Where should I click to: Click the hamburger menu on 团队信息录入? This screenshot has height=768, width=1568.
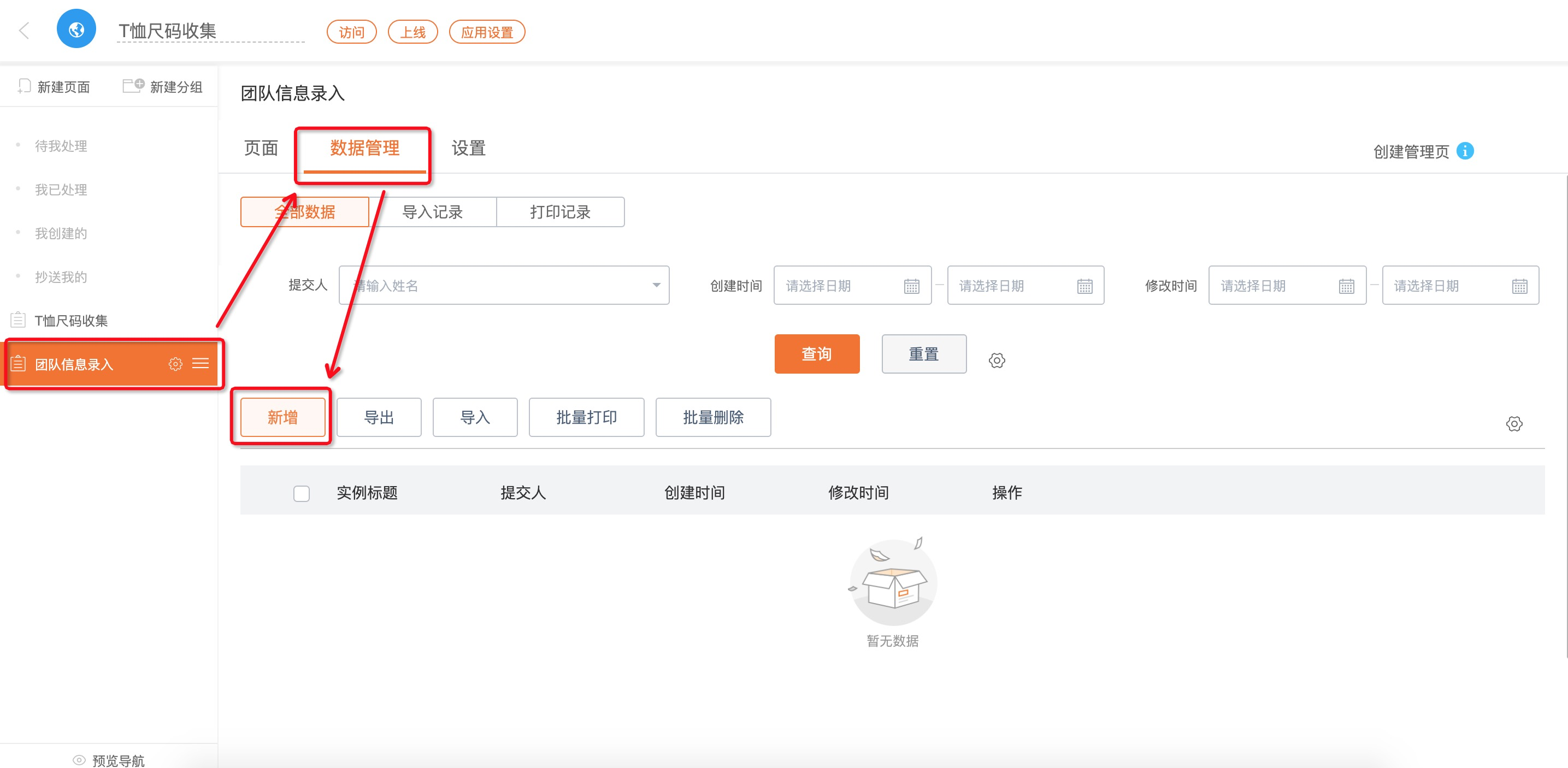click(201, 364)
